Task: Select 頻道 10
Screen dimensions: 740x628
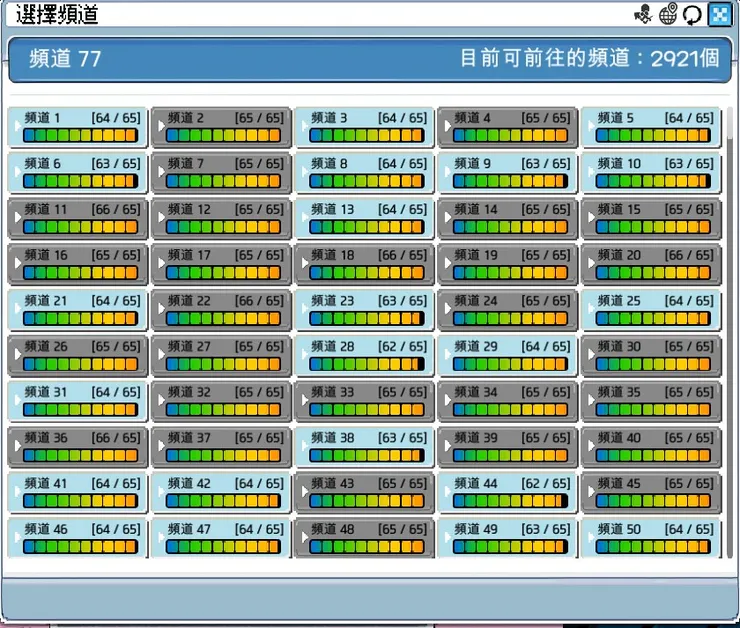Action: click(651, 173)
